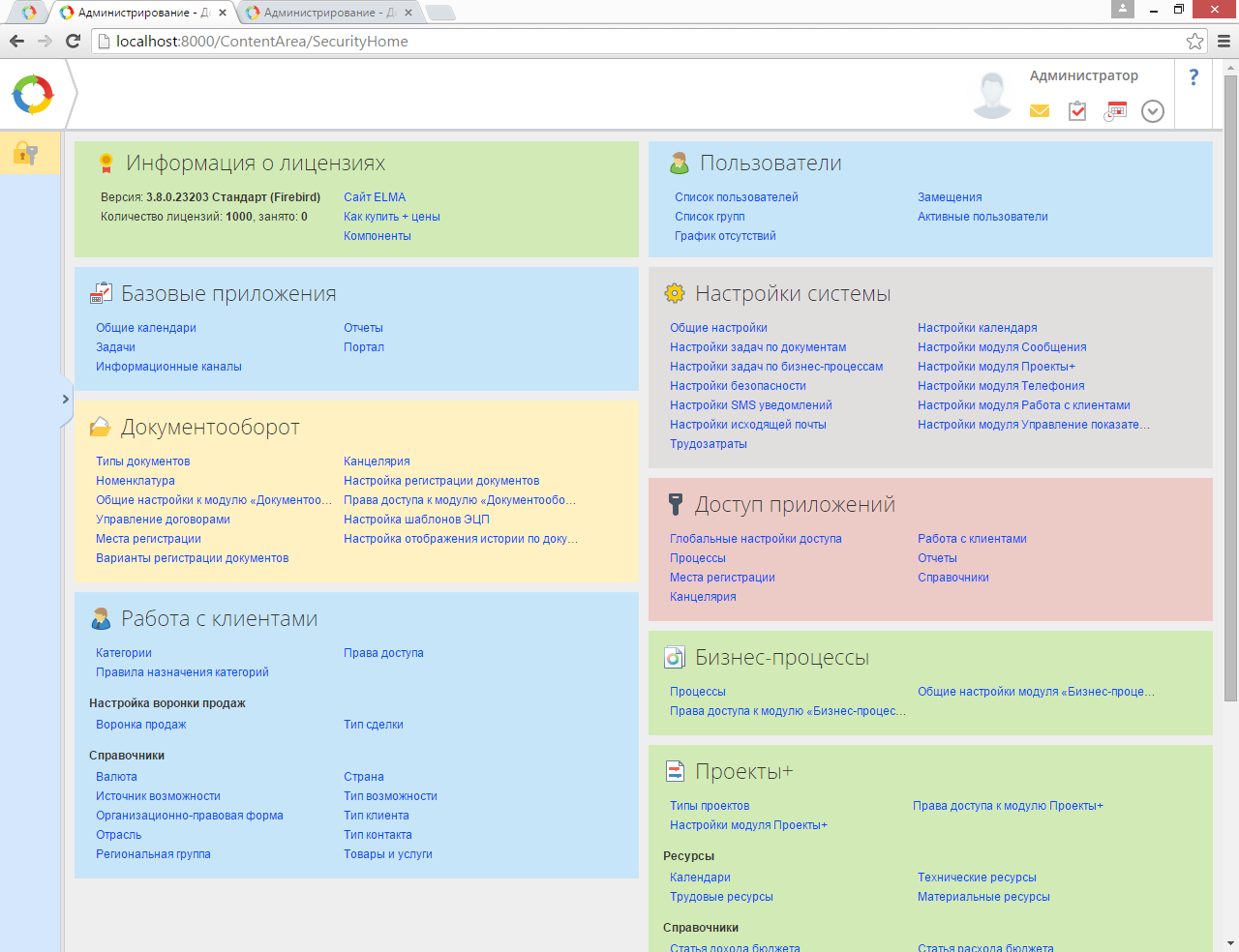Viewport: 1239px width, 952px height.
Task: Expand the collapsed left sidebar arrow
Action: click(x=65, y=399)
